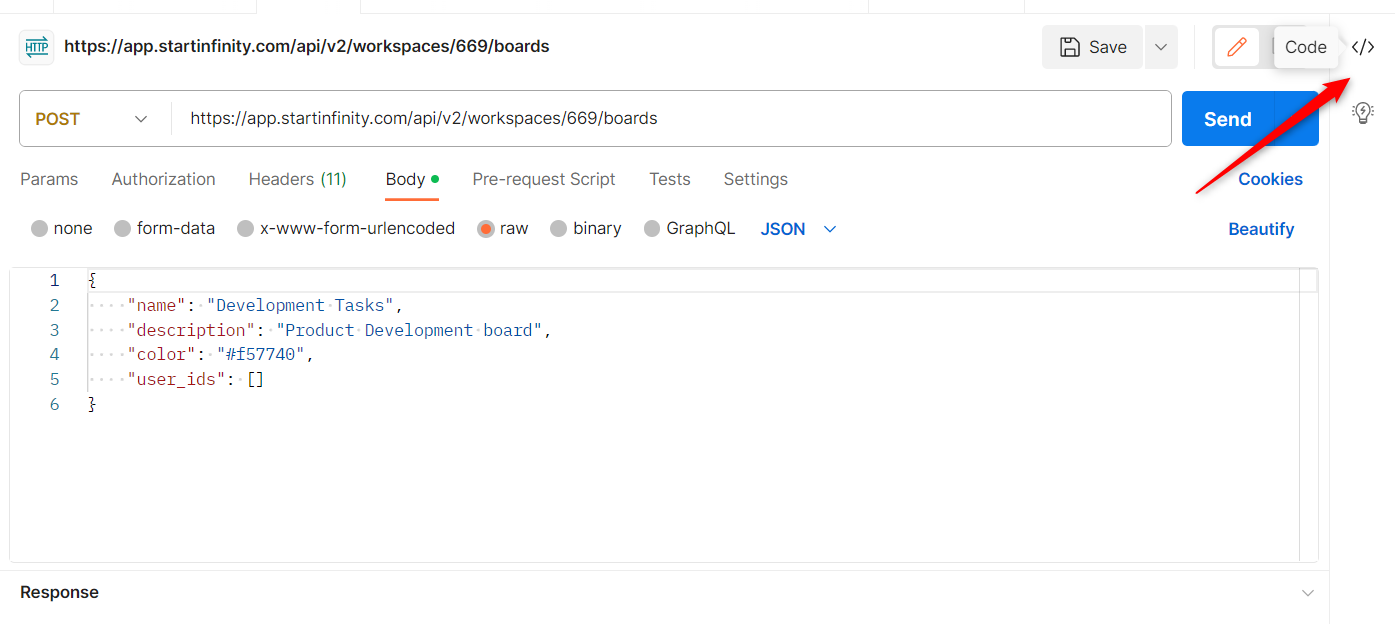Screen dimensions: 1395x624
Task: Click the Beautify link
Action: [x=1261, y=229]
